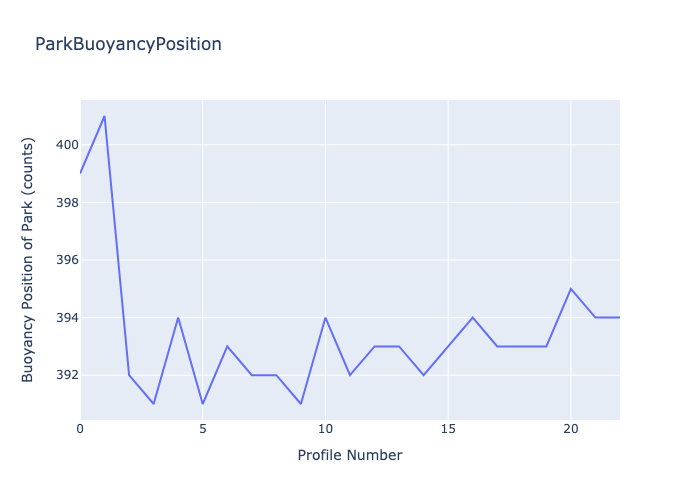Screen dimensions: 700x500
Task: Click the y-axis tick label 396
Action: tap(67, 260)
